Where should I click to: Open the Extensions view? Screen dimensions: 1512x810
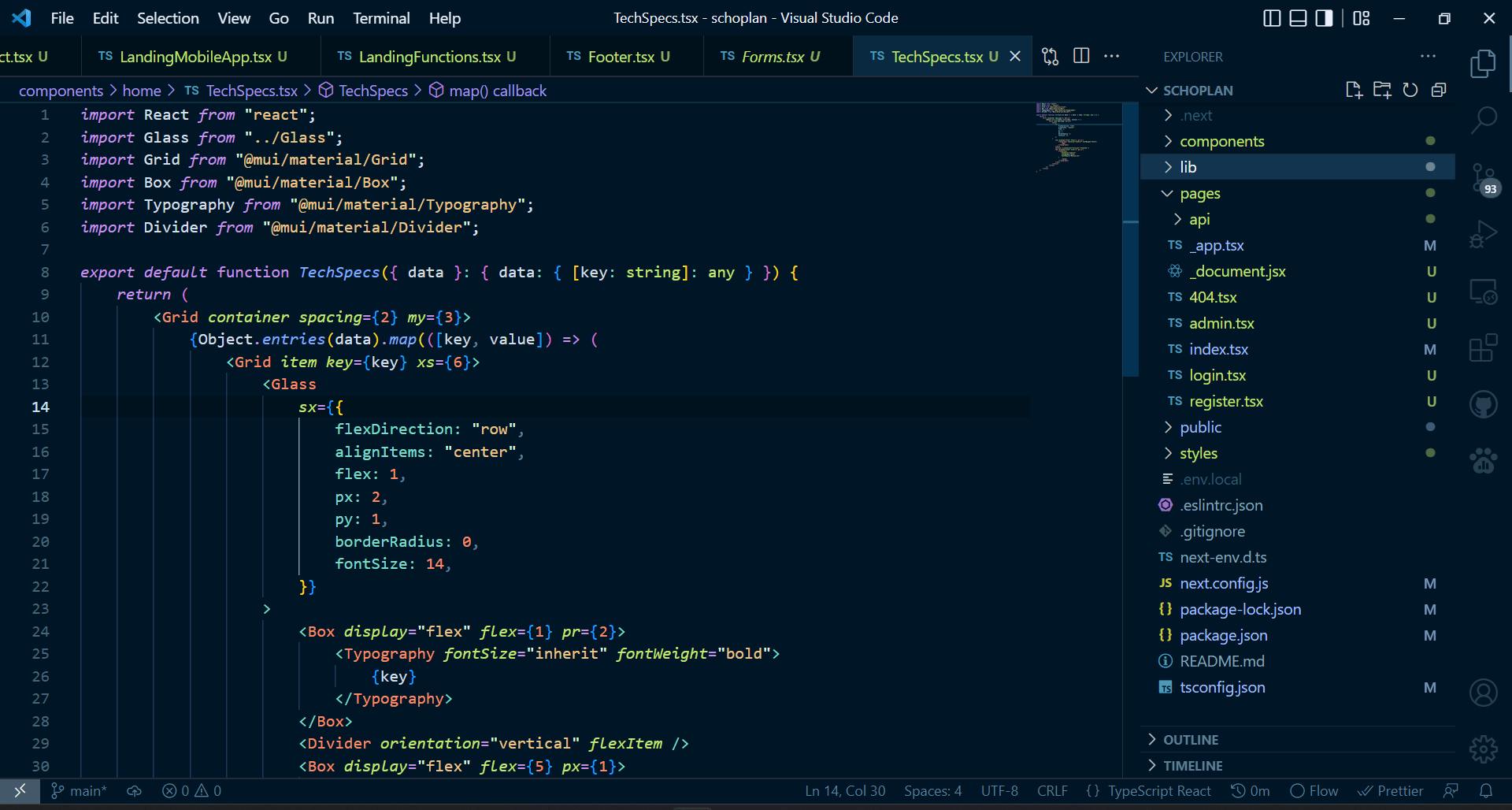(1483, 347)
